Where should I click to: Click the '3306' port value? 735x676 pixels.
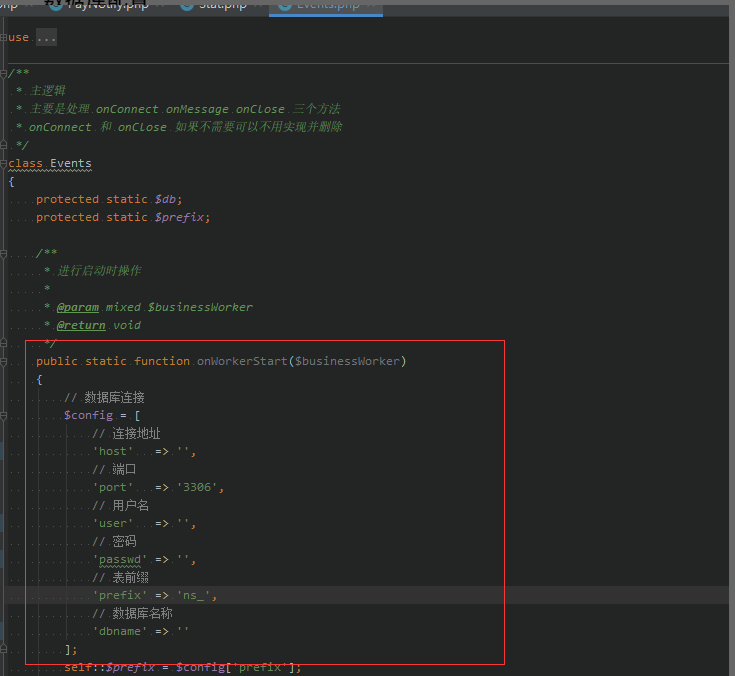tap(197, 488)
